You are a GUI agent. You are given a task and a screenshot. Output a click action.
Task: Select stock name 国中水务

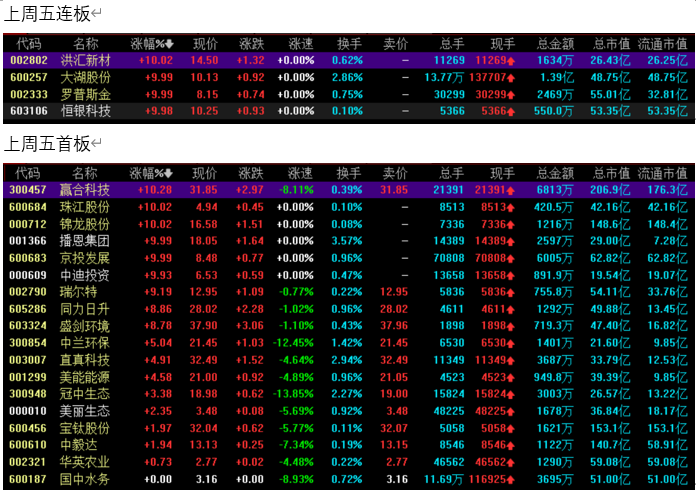click(84, 479)
